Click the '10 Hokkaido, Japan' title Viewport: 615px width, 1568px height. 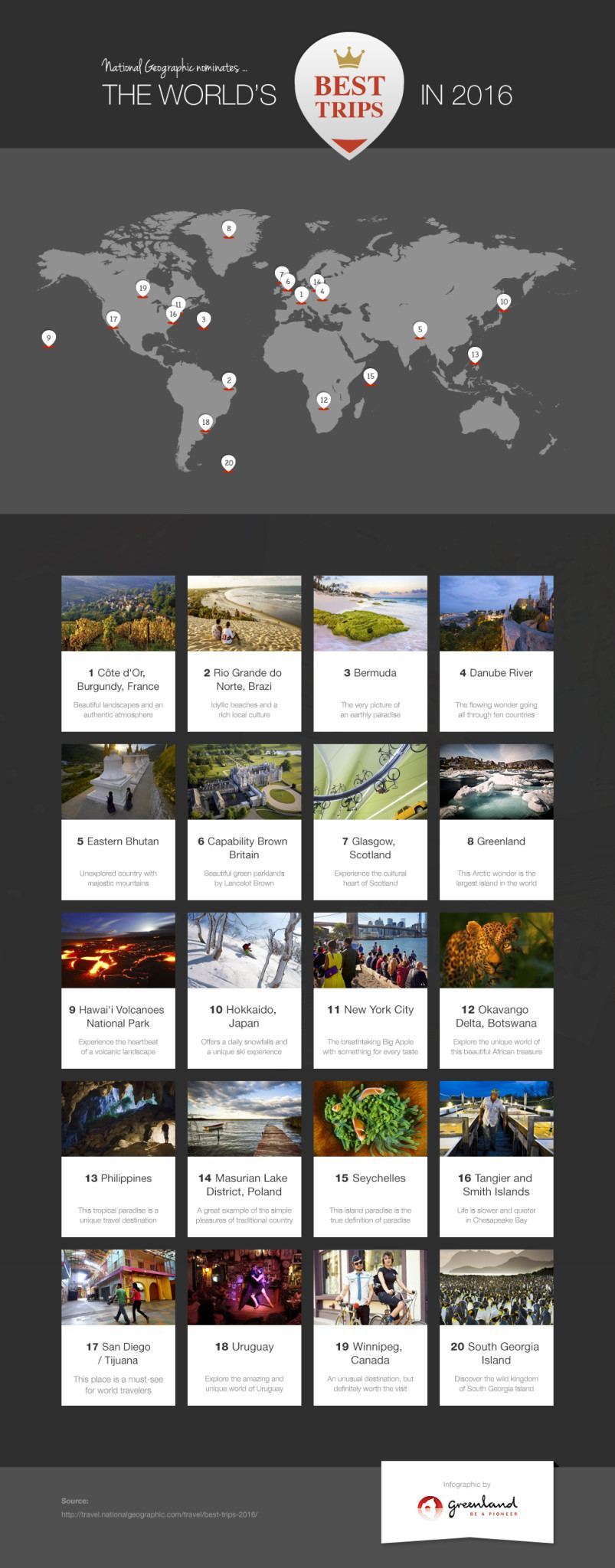tap(244, 1017)
